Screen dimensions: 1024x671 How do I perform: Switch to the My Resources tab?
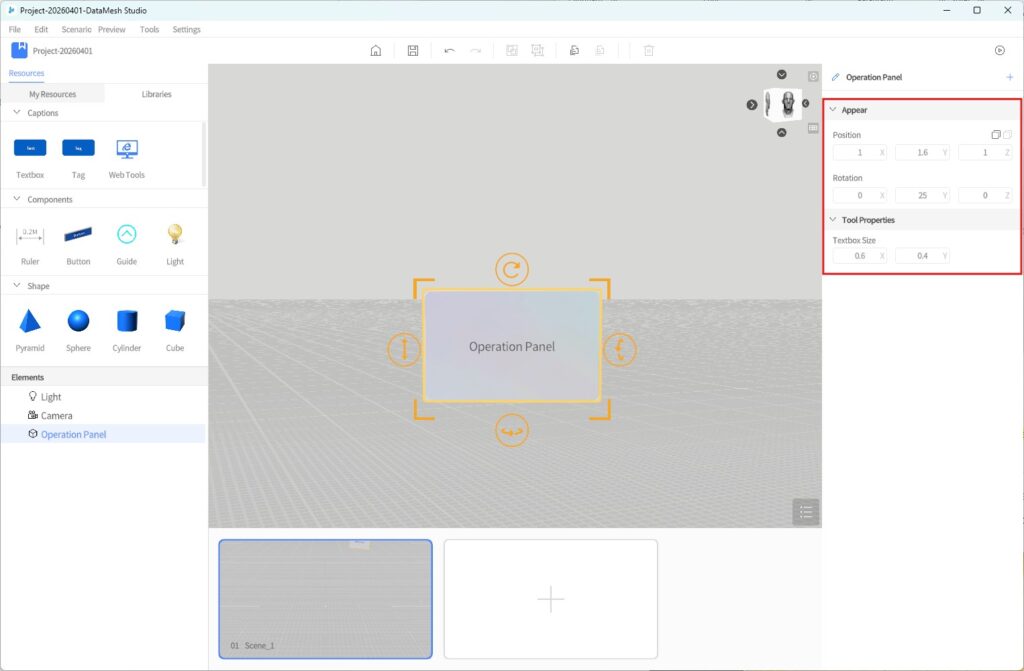tap(52, 94)
